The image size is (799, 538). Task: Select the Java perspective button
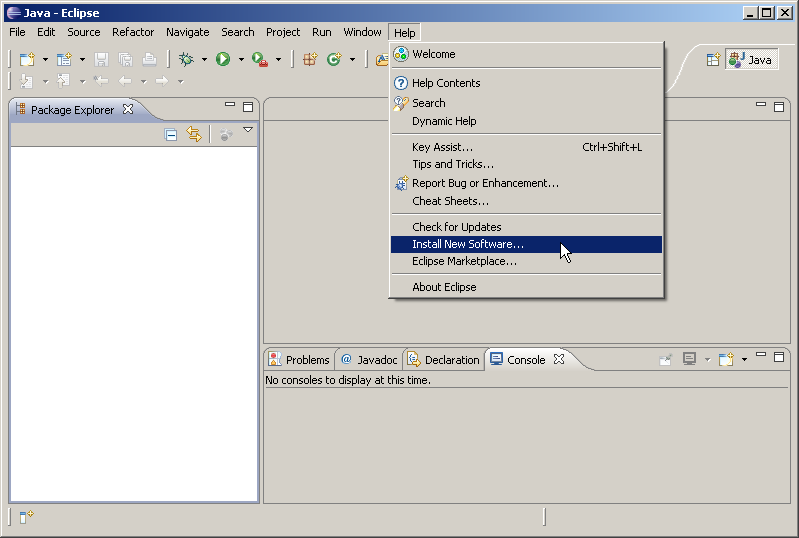click(x=751, y=60)
